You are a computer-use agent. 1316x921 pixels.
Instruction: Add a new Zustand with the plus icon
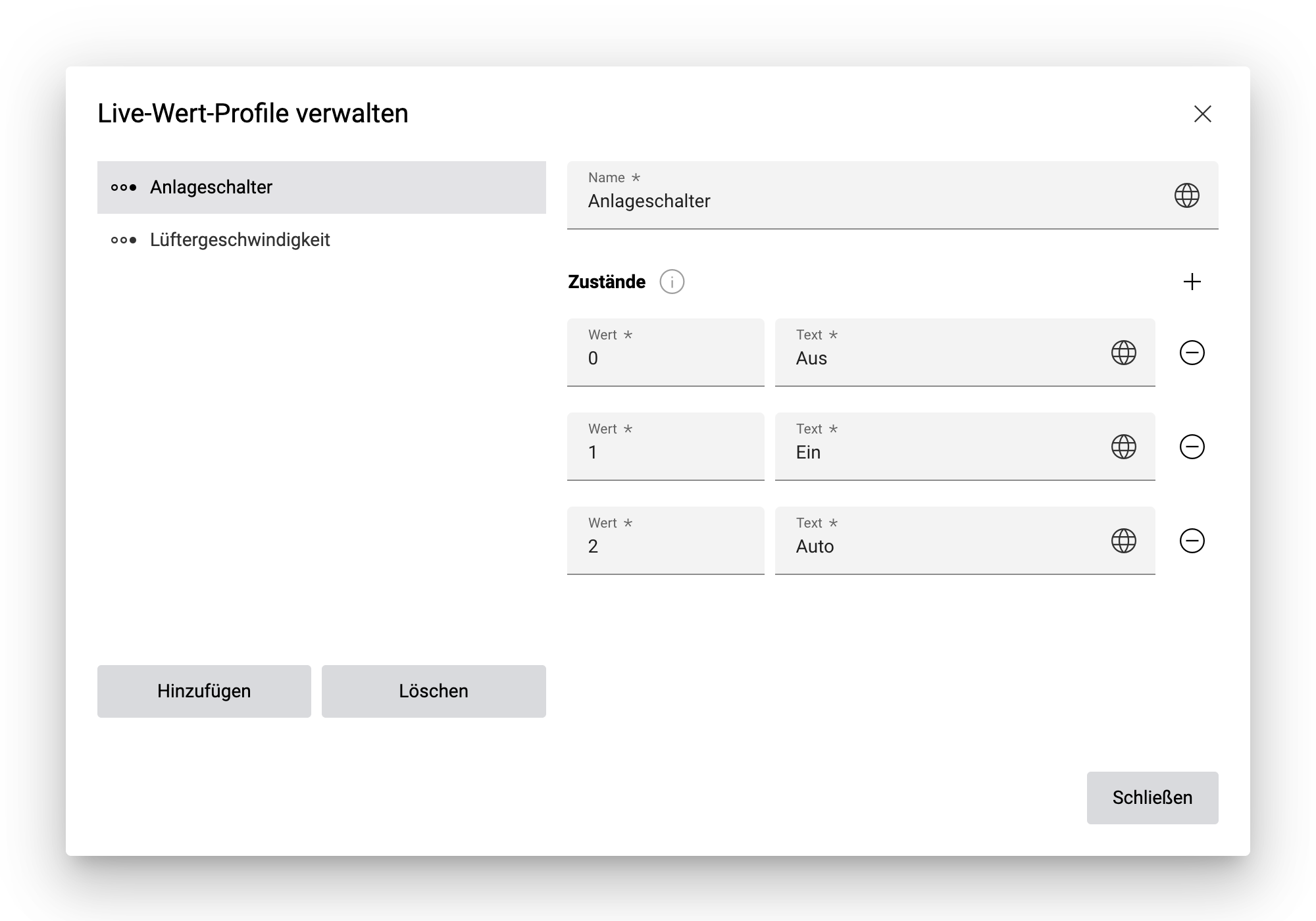1192,281
